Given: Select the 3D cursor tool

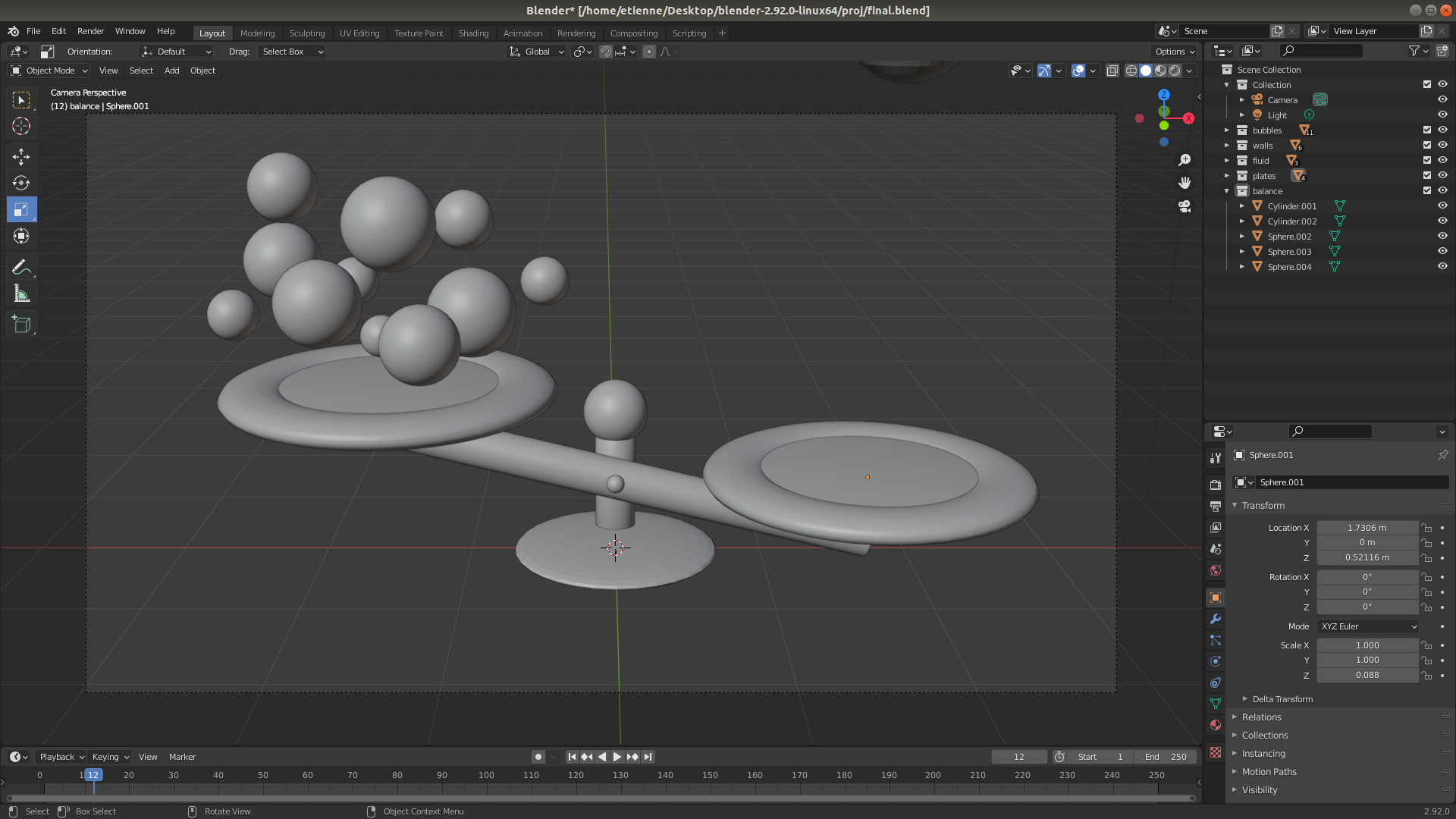Looking at the screenshot, I should point(21,126).
